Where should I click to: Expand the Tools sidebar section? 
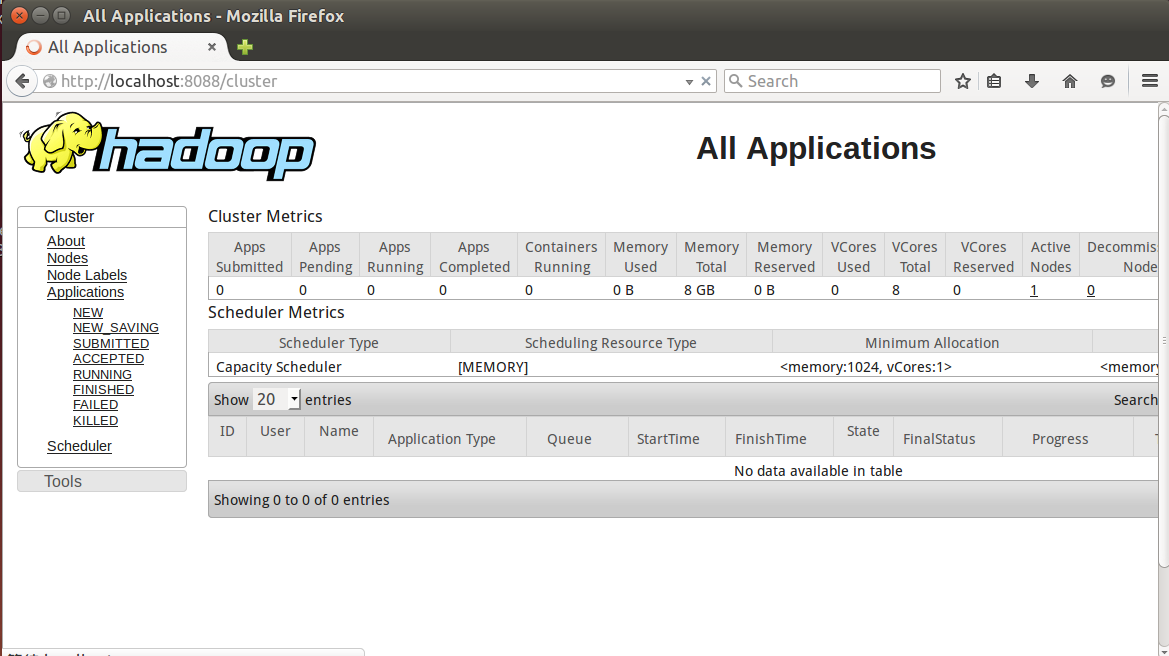point(102,482)
